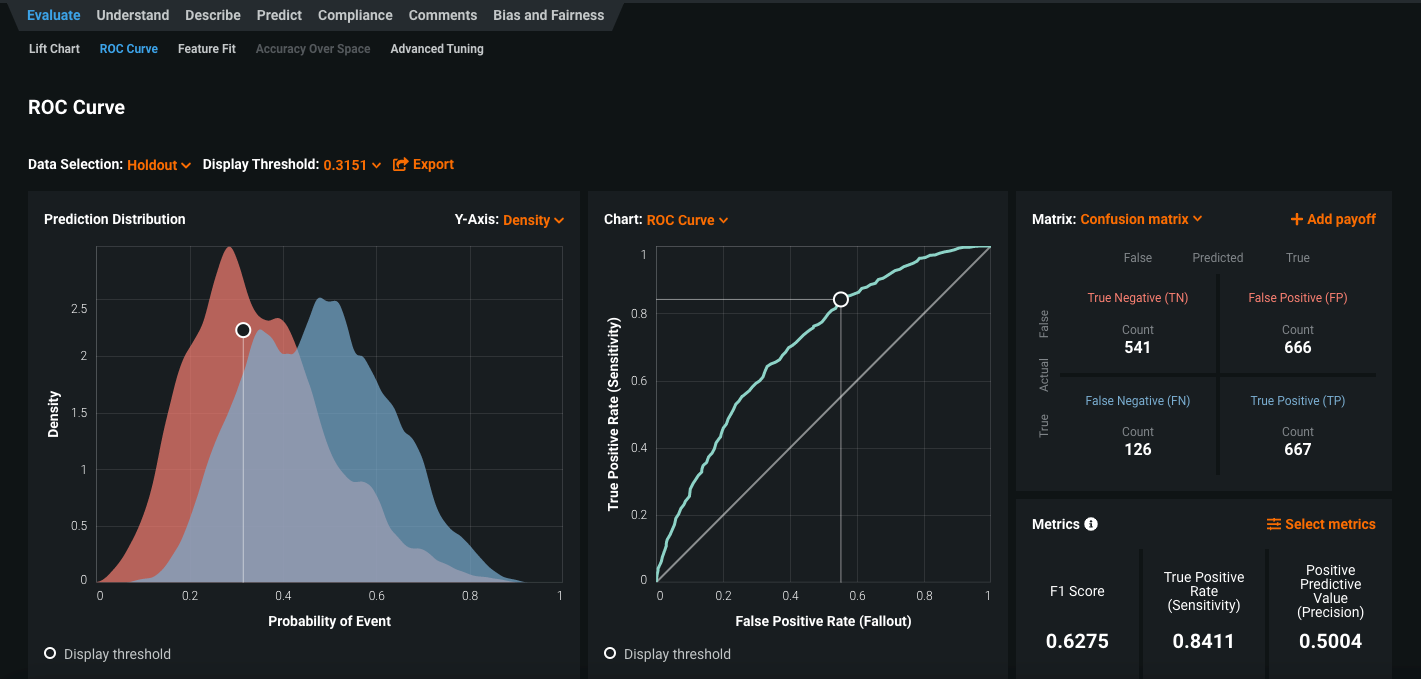Switch to the Understand tab

pos(133,15)
